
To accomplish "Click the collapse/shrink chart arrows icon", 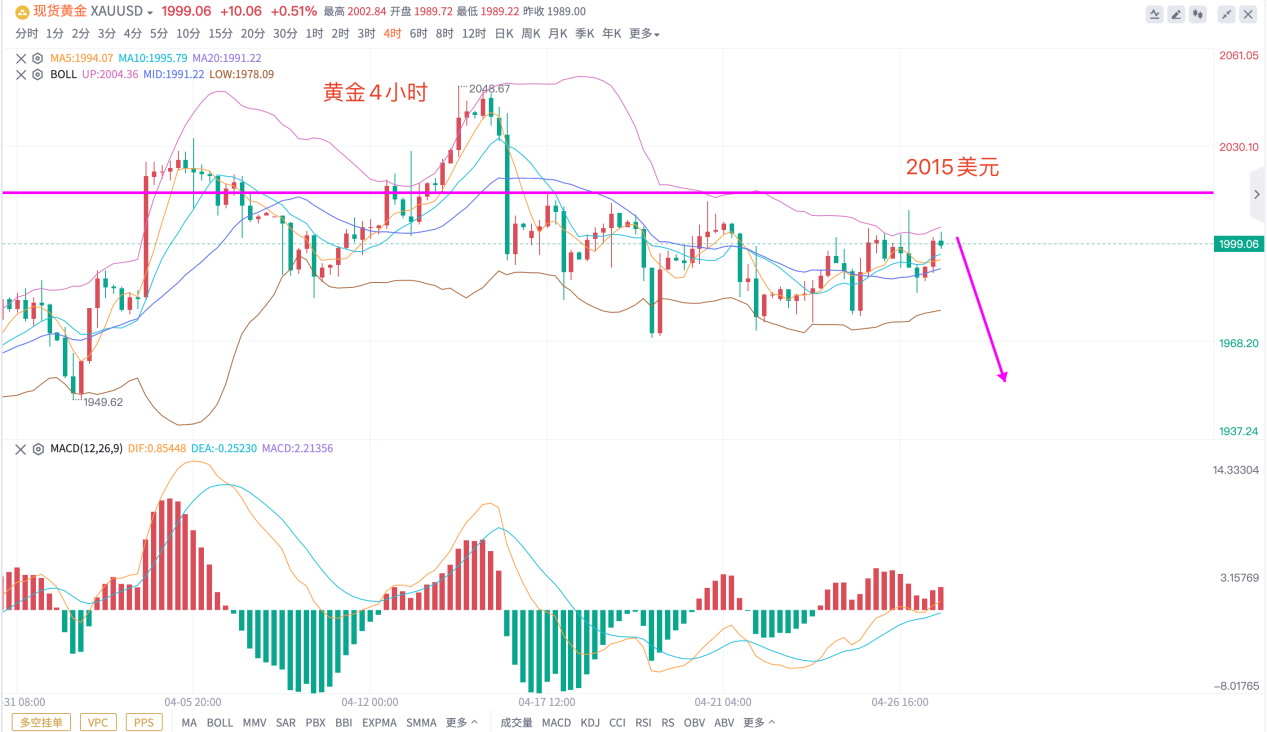I will pos(1225,14).
